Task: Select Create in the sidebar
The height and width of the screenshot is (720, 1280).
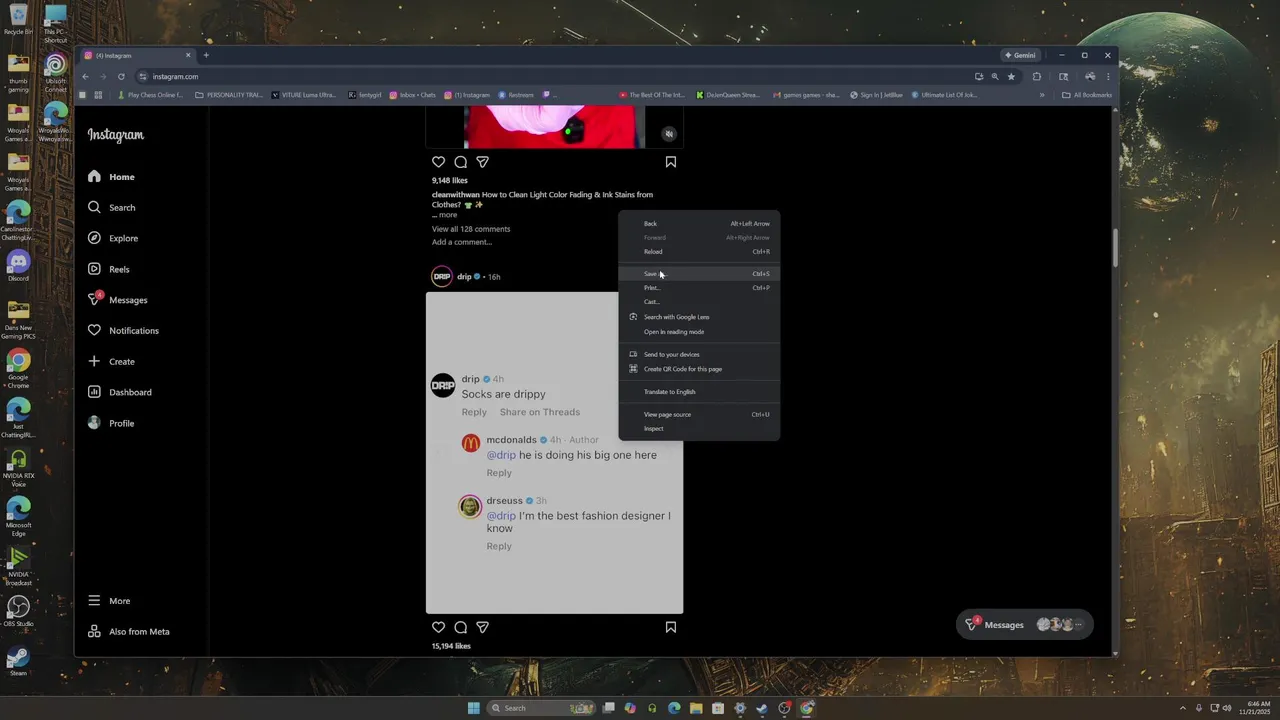Action: pos(111,362)
